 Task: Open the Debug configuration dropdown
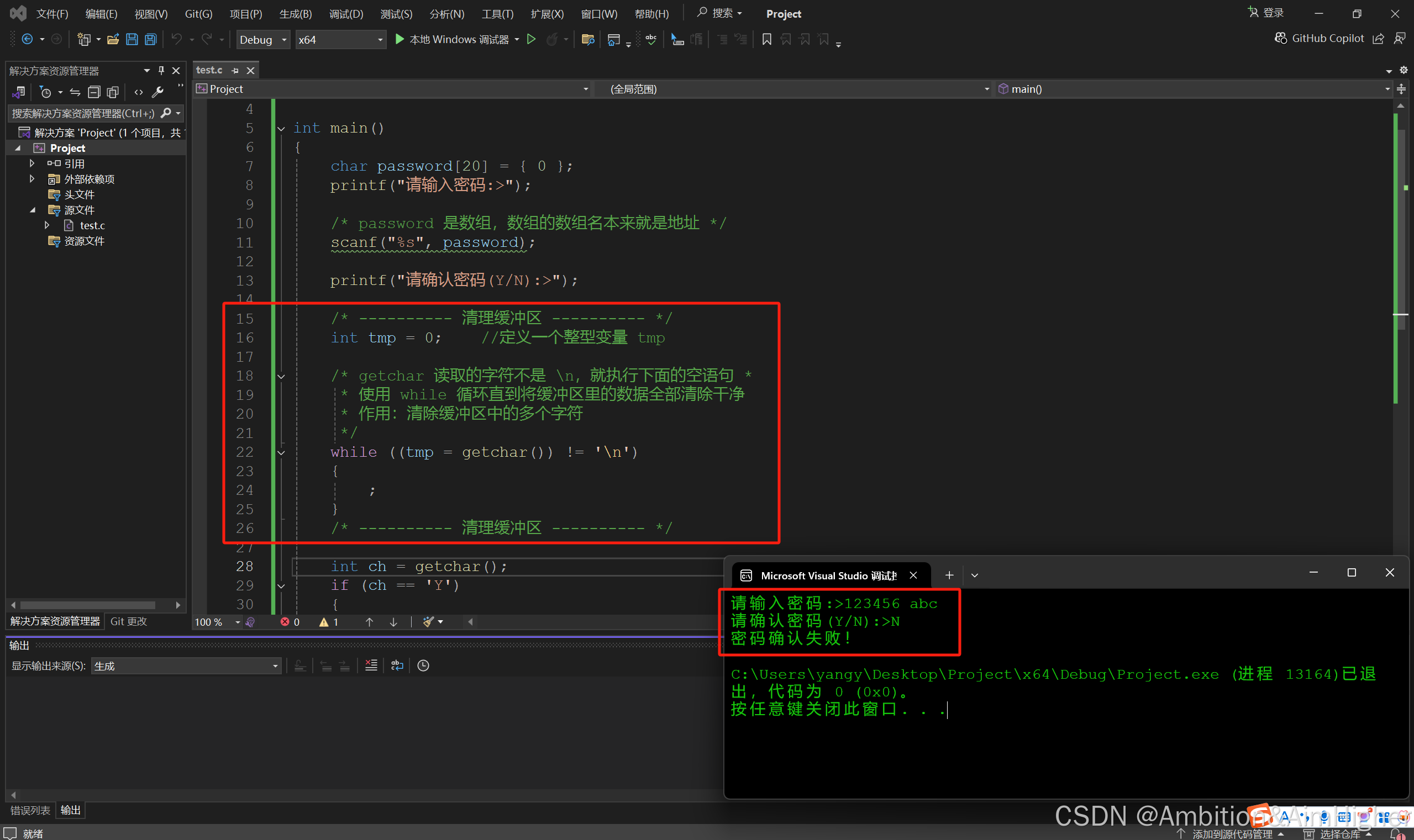263,40
